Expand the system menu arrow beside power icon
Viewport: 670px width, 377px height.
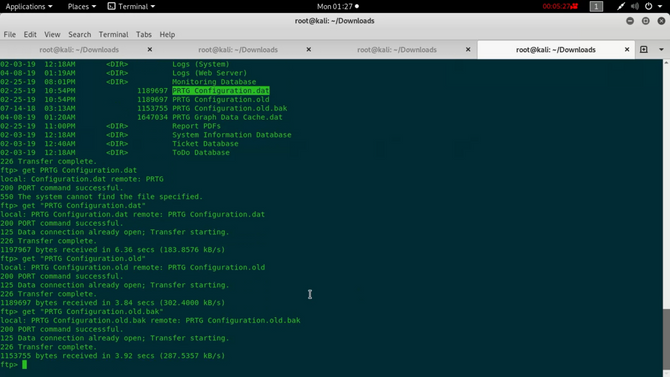click(x=660, y=6)
